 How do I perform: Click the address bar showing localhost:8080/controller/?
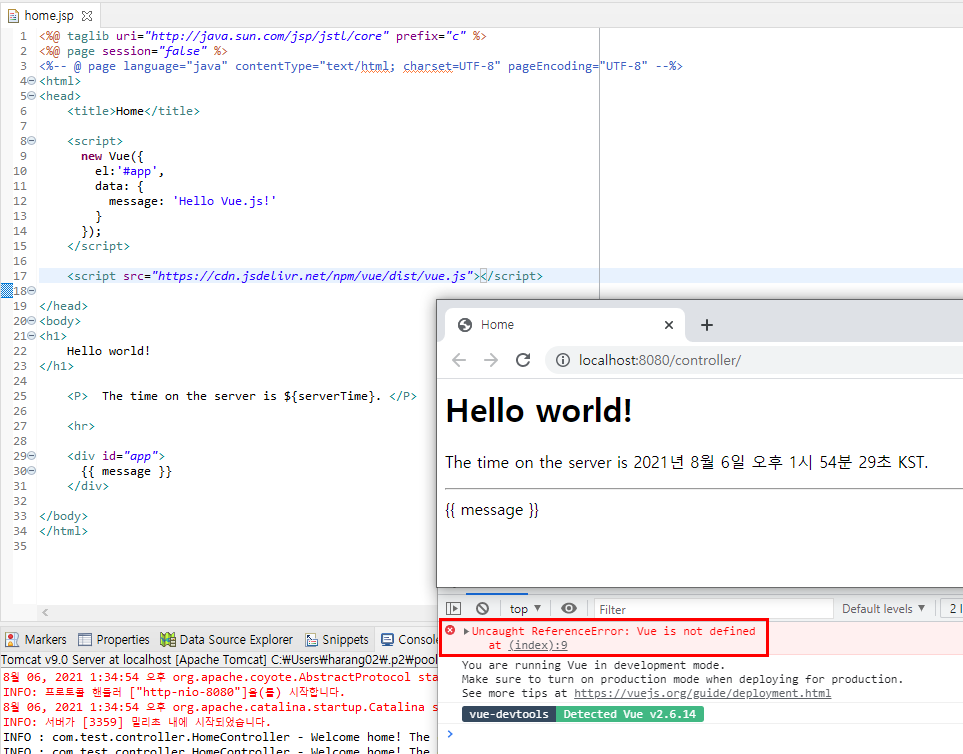pyautogui.click(x=754, y=360)
